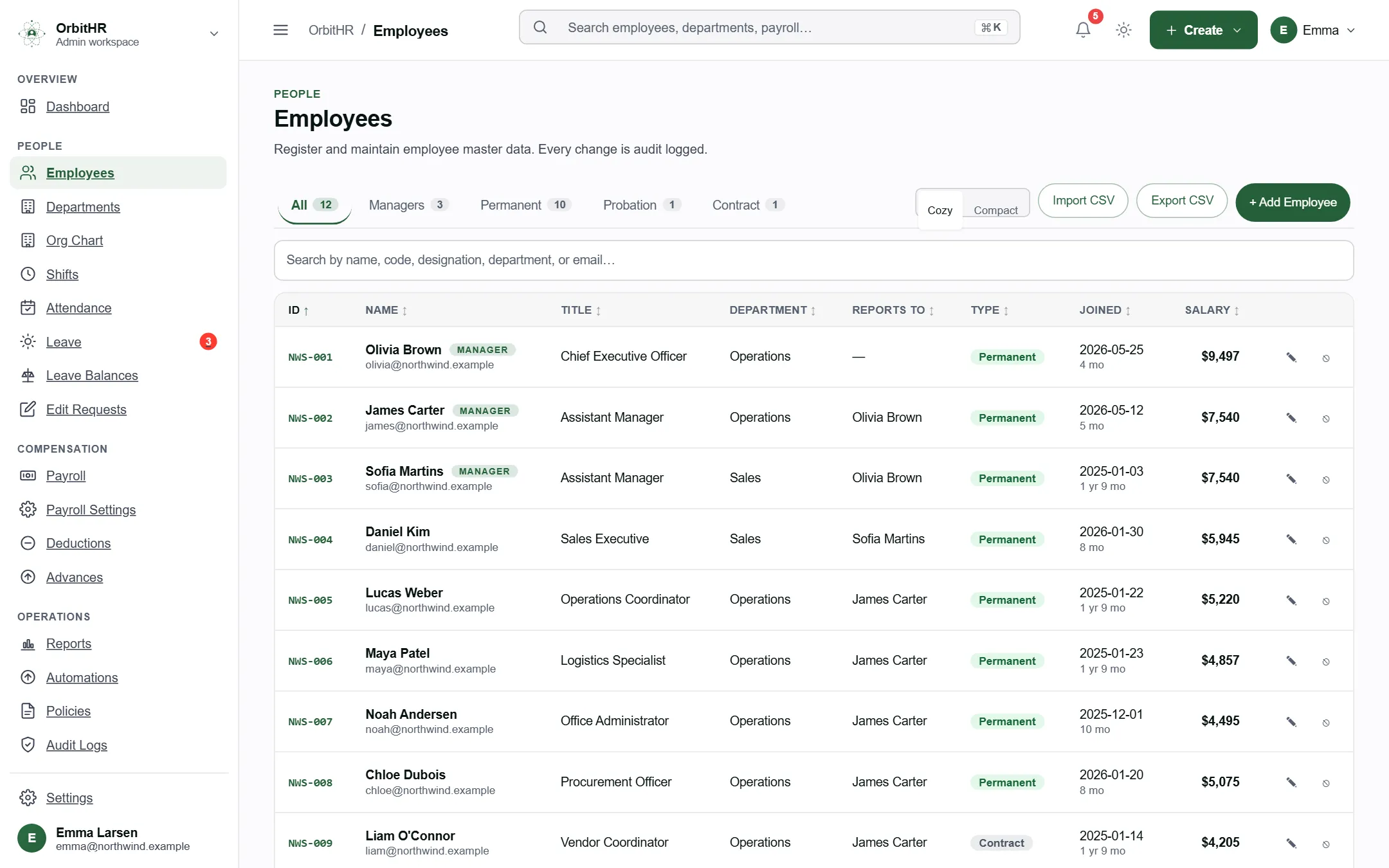This screenshot has height=868, width=1389.
Task: Deactivate Maya Patel using the circle-slash icon
Action: (x=1326, y=661)
